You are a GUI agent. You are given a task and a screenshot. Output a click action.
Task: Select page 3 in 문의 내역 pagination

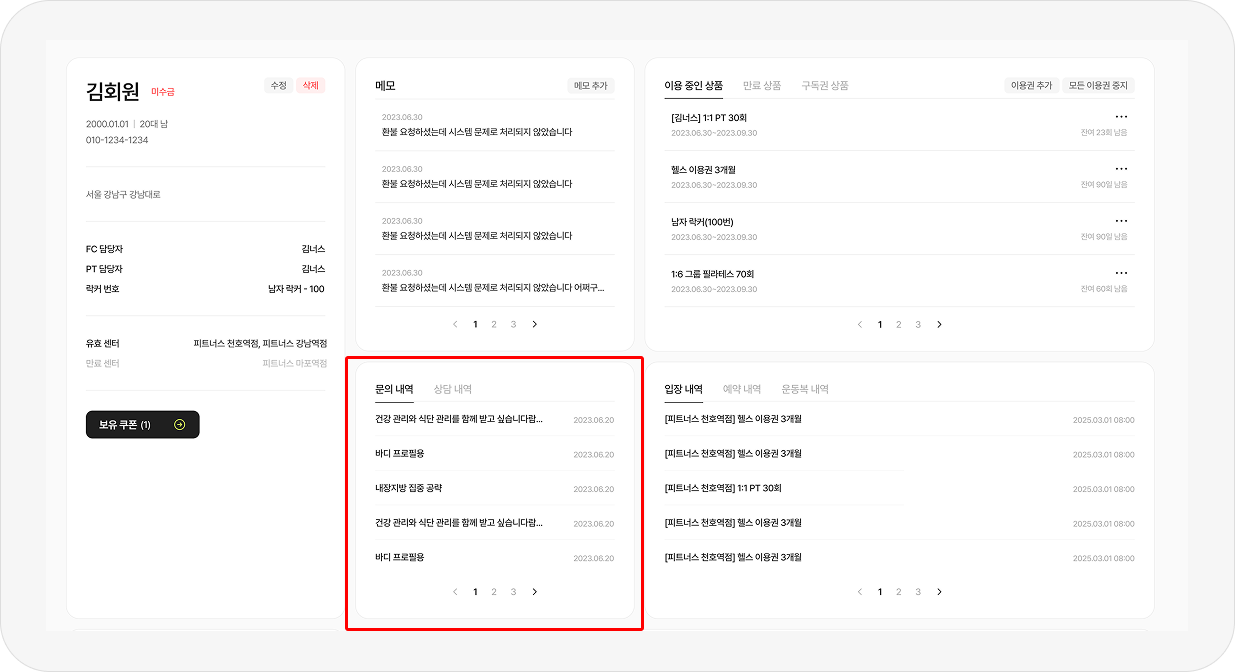click(x=514, y=592)
